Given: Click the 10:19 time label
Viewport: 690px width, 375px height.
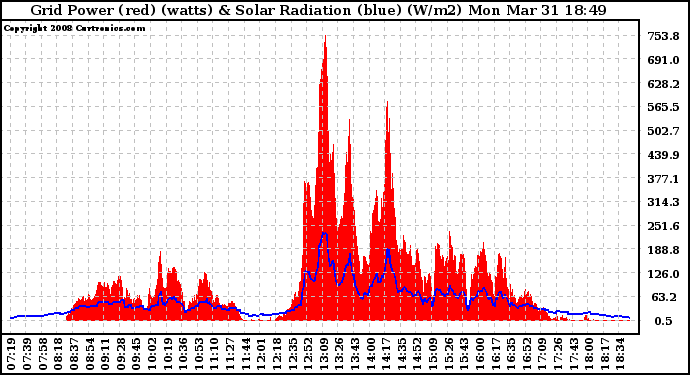Looking at the screenshot, I should [167, 354].
